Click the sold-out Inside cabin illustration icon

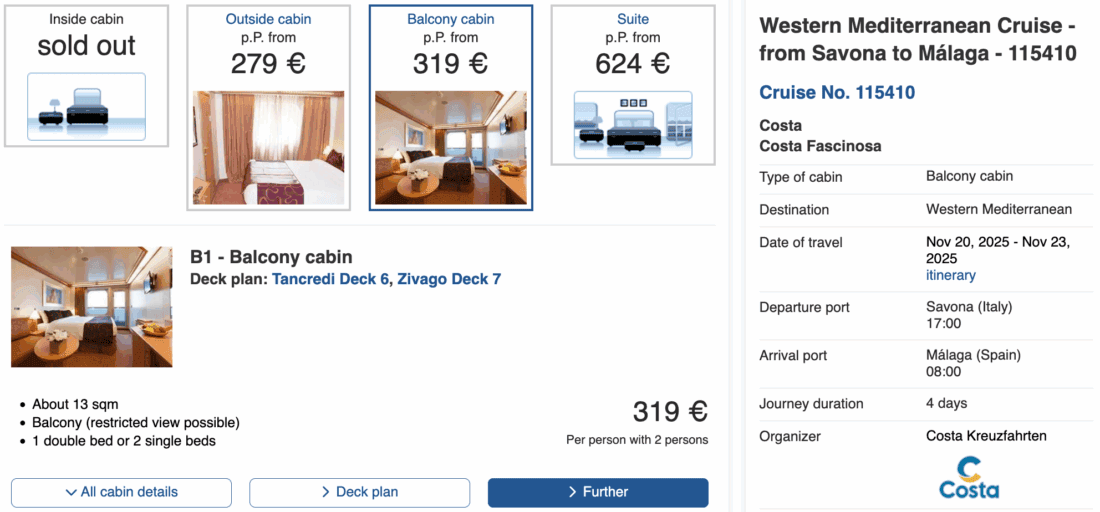(86, 106)
